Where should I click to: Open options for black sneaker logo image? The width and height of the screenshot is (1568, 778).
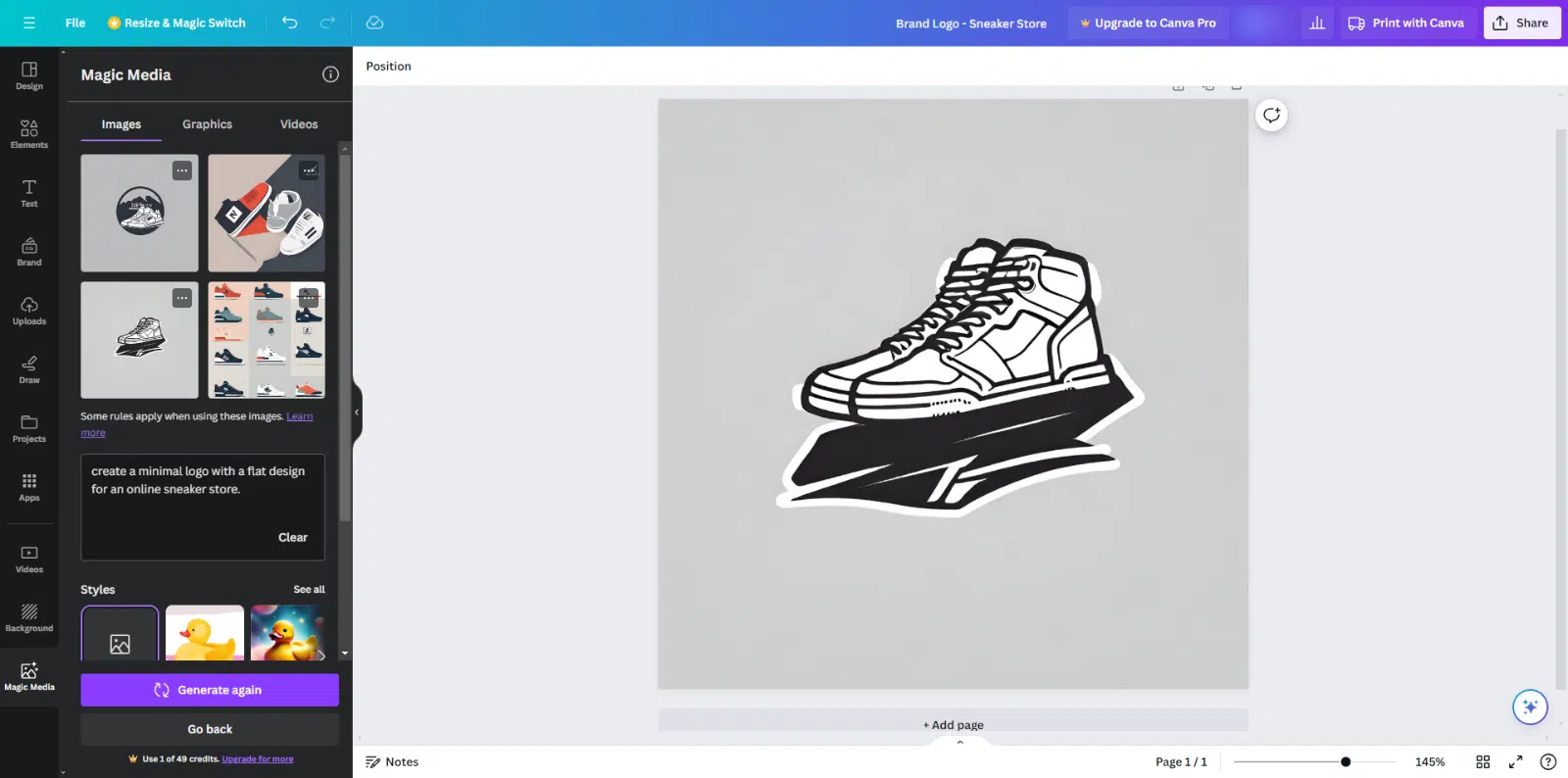[x=182, y=298]
